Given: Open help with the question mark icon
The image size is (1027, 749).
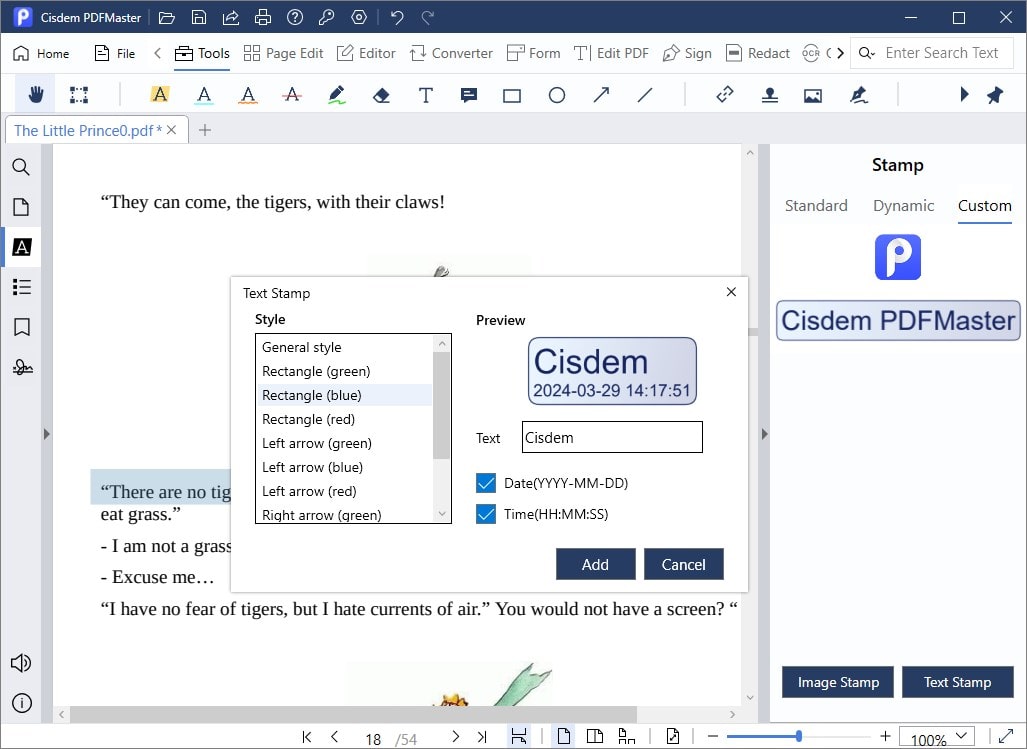Looking at the screenshot, I should 295,18.
